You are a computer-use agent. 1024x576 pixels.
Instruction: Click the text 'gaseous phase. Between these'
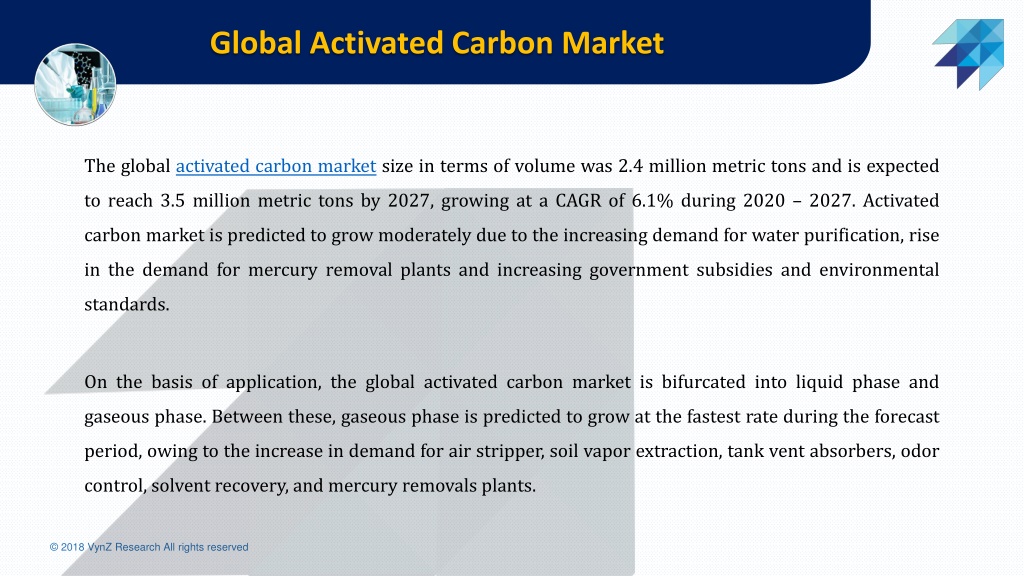tap(208, 417)
